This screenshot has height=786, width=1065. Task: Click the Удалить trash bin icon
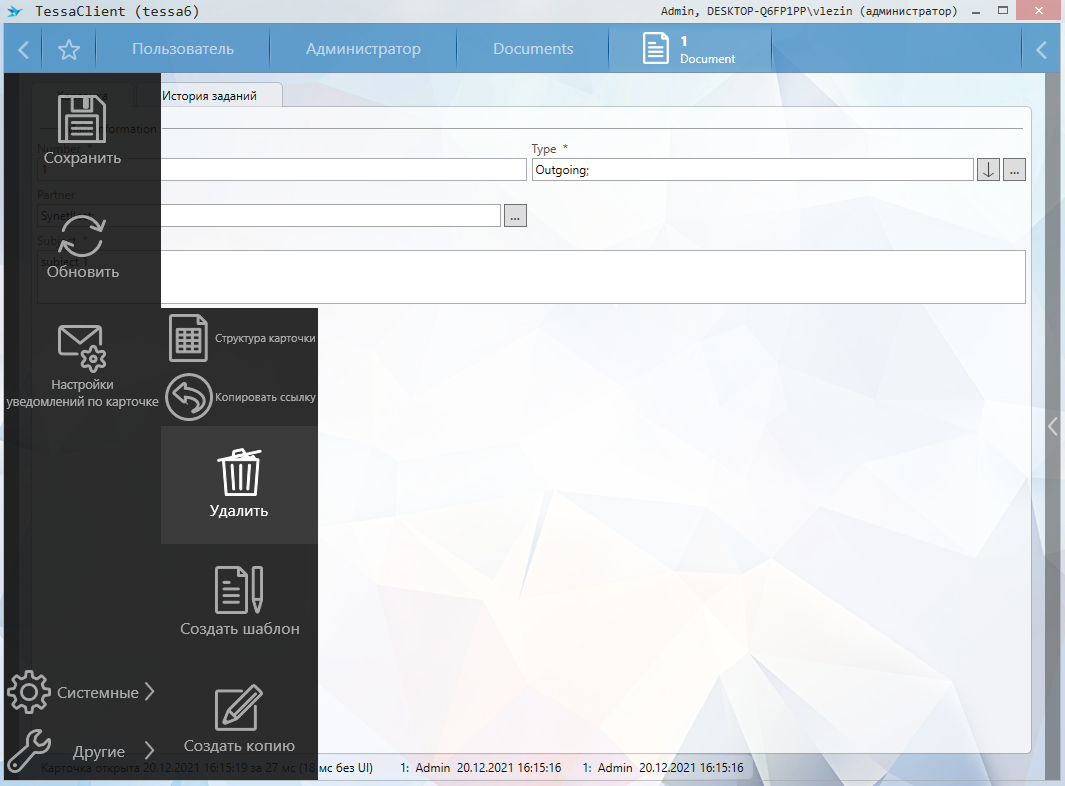tap(239, 471)
